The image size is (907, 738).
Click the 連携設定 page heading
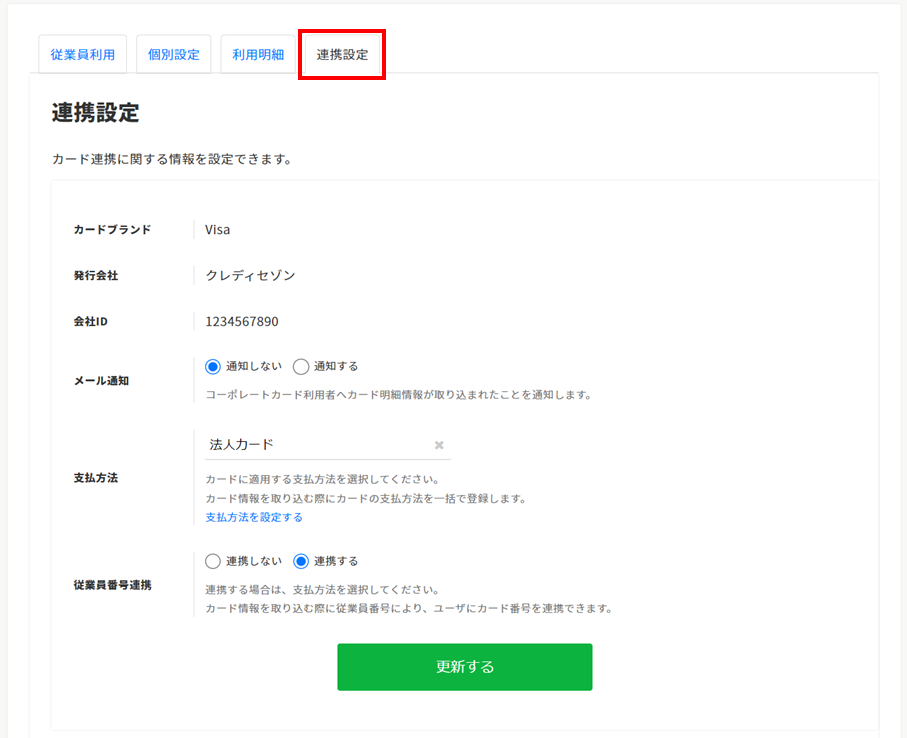click(95, 113)
